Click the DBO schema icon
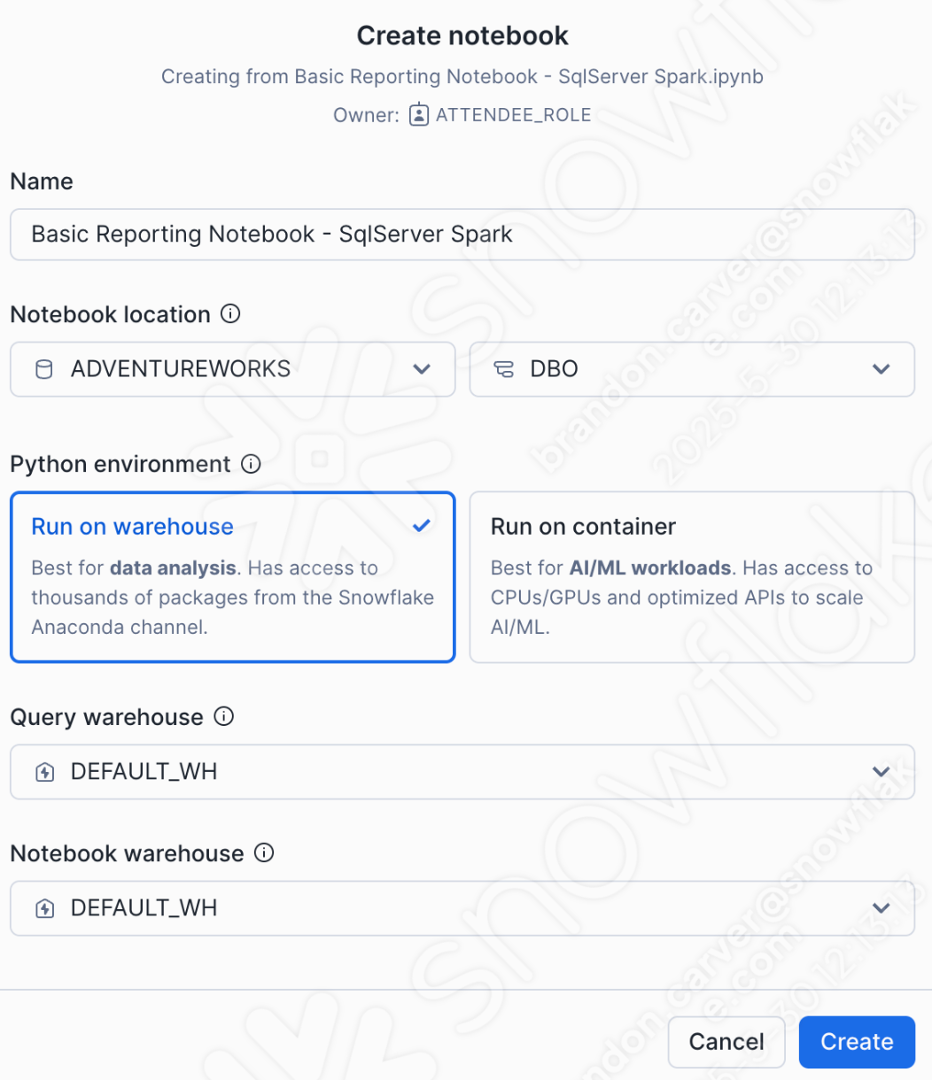 click(x=504, y=369)
